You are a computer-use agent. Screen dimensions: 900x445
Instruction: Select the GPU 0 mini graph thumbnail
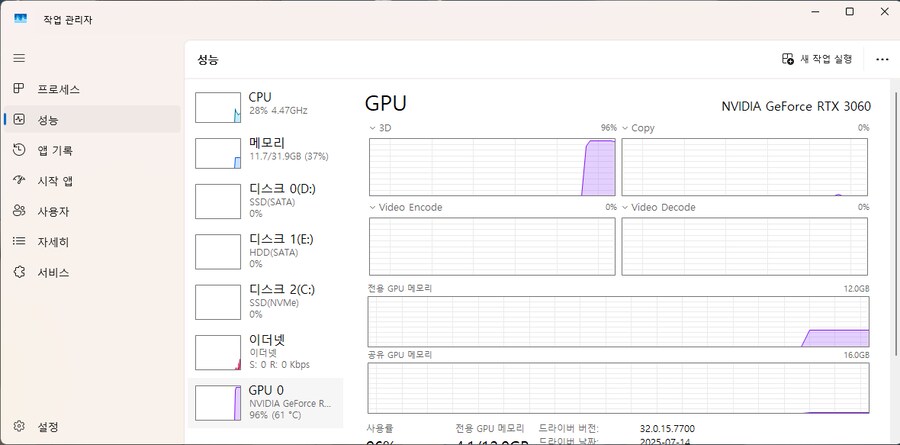pos(218,403)
